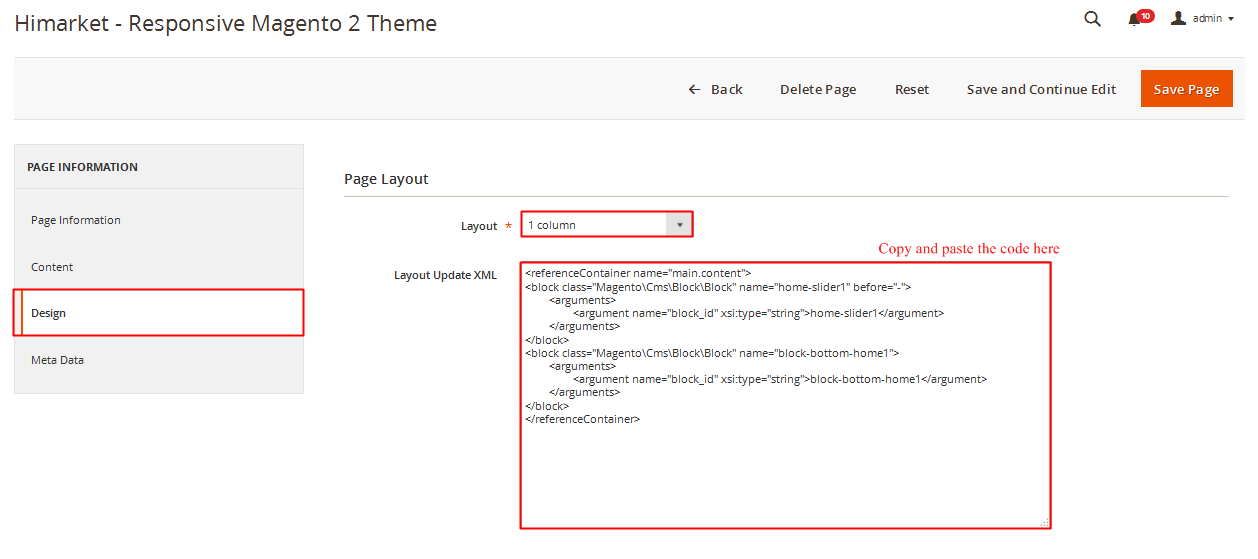Click the textarea resize handle corner
This screenshot has height=559, width=1258.
[x=1044, y=522]
